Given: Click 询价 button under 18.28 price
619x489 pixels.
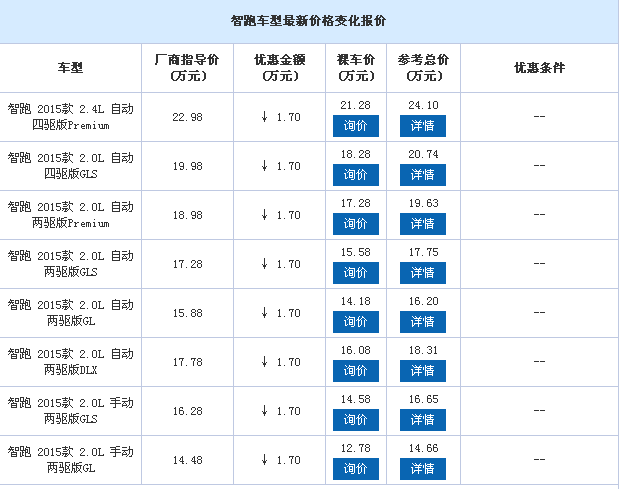Looking at the screenshot, I should pyautogui.click(x=356, y=175).
